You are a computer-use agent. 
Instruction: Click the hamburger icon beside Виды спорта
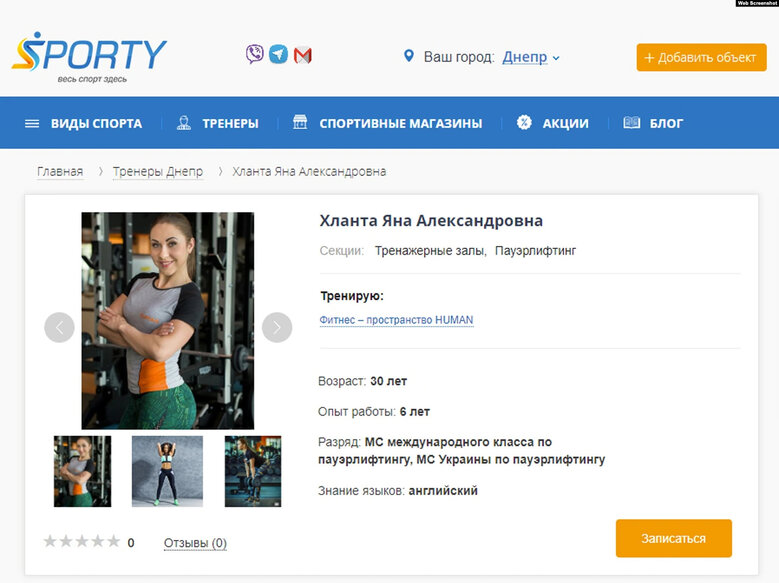(x=32, y=123)
